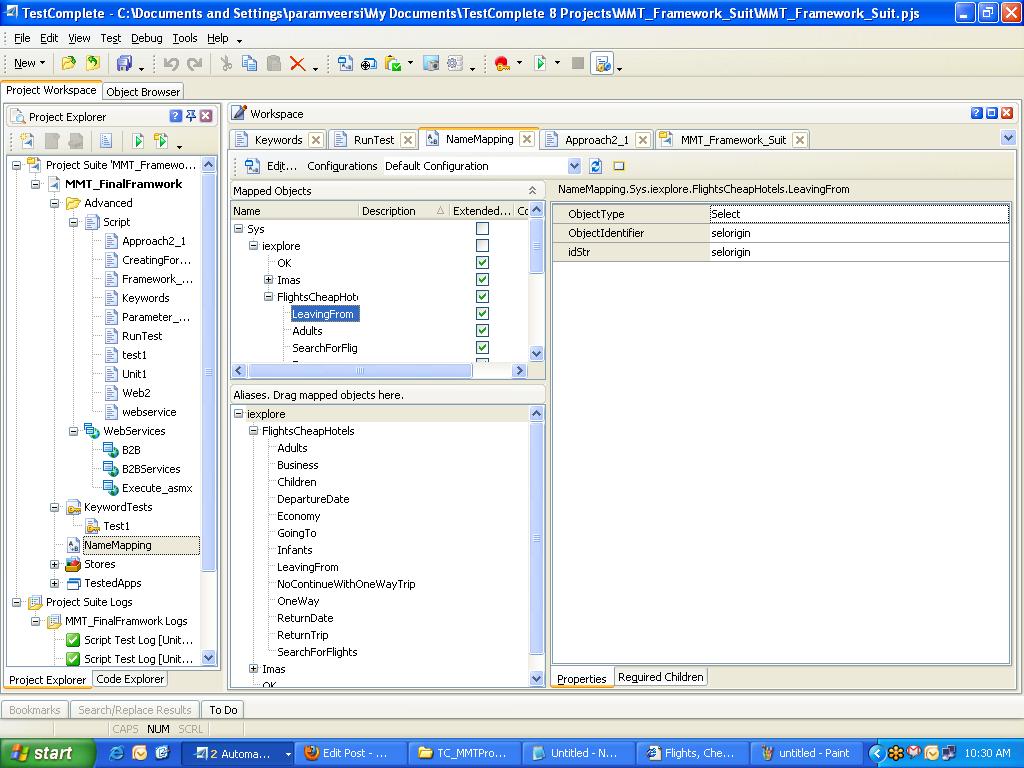This screenshot has width=1024, height=768.
Task: Click the yellow highlight rectangle icon
Action: click(619, 166)
